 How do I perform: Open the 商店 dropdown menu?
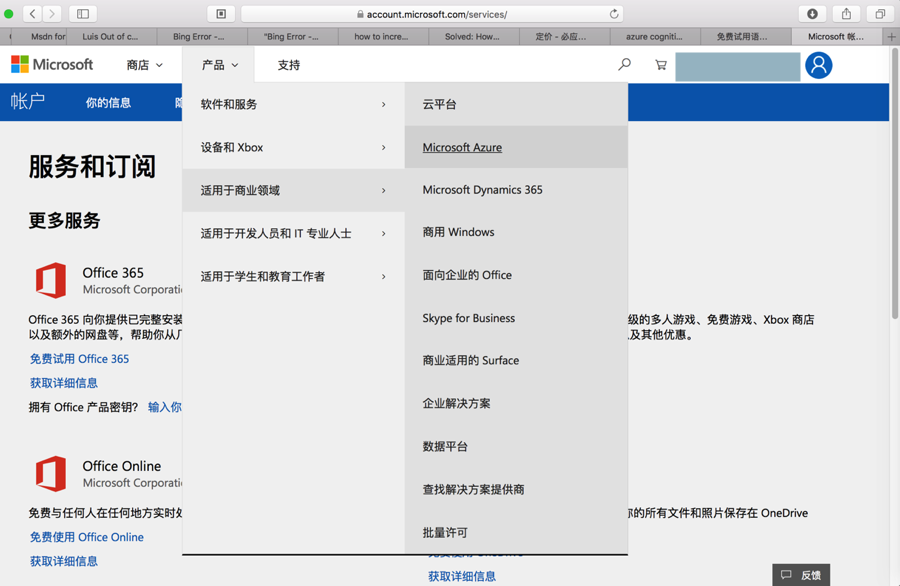coord(145,65)
